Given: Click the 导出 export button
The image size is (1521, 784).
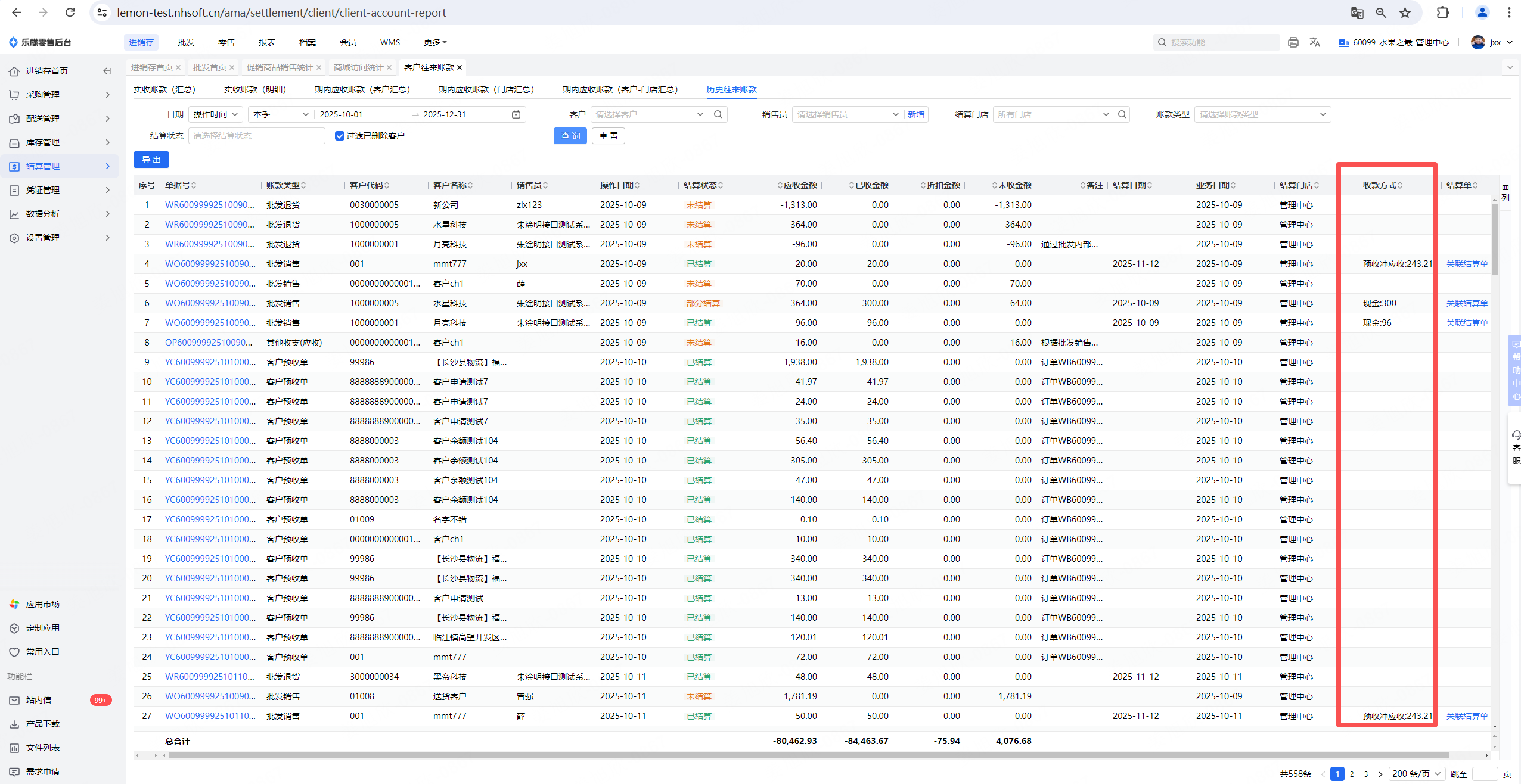Looking at the screenshot, I should (151, 160).
